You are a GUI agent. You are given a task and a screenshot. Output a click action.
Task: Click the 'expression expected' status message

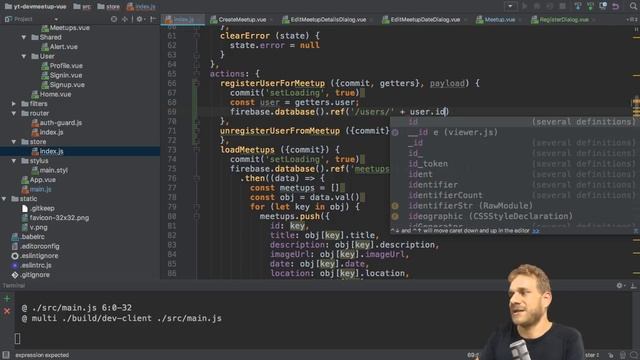tap(42, 355)
